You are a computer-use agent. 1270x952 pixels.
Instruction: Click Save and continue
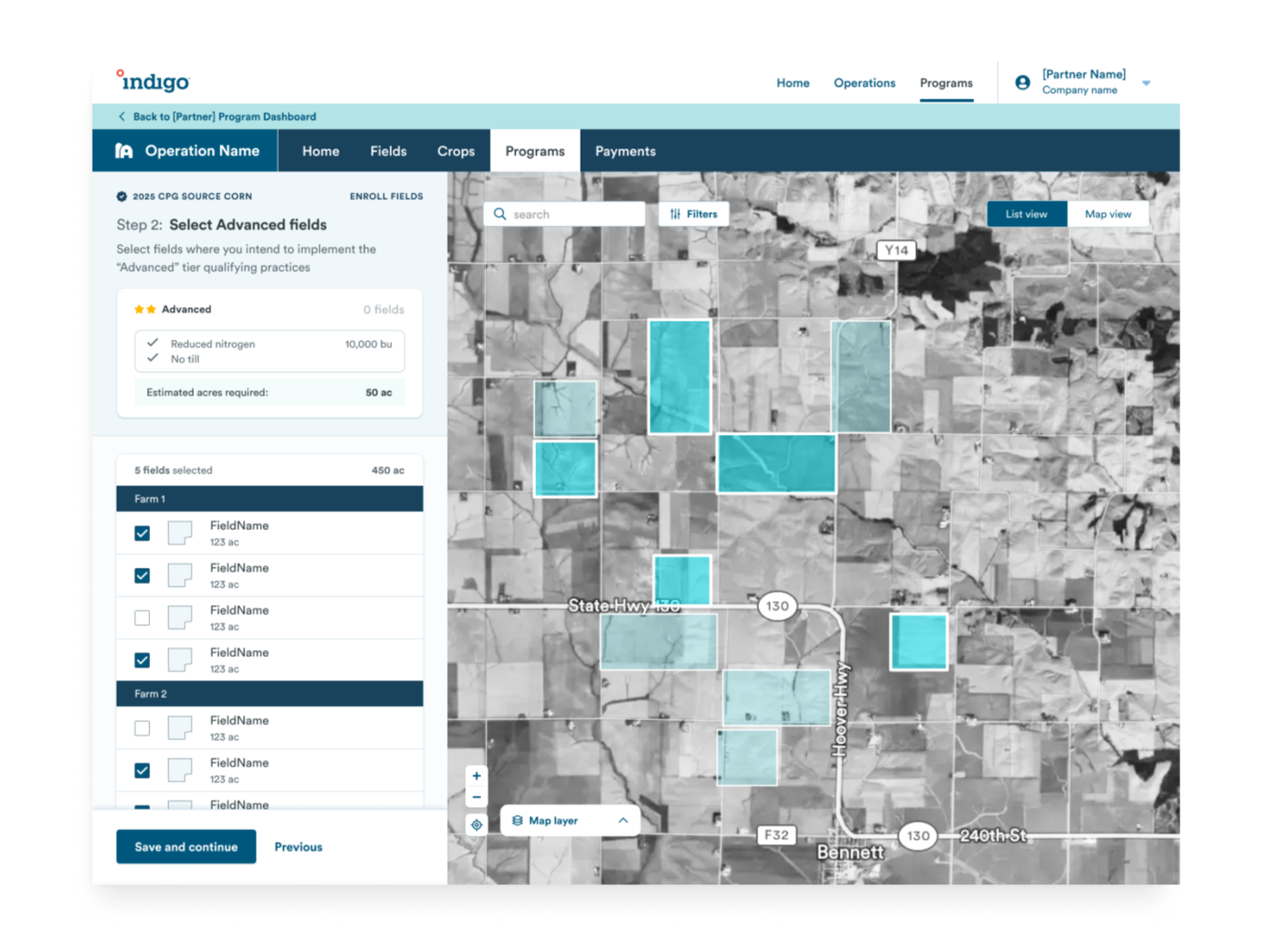click(186, 847)
